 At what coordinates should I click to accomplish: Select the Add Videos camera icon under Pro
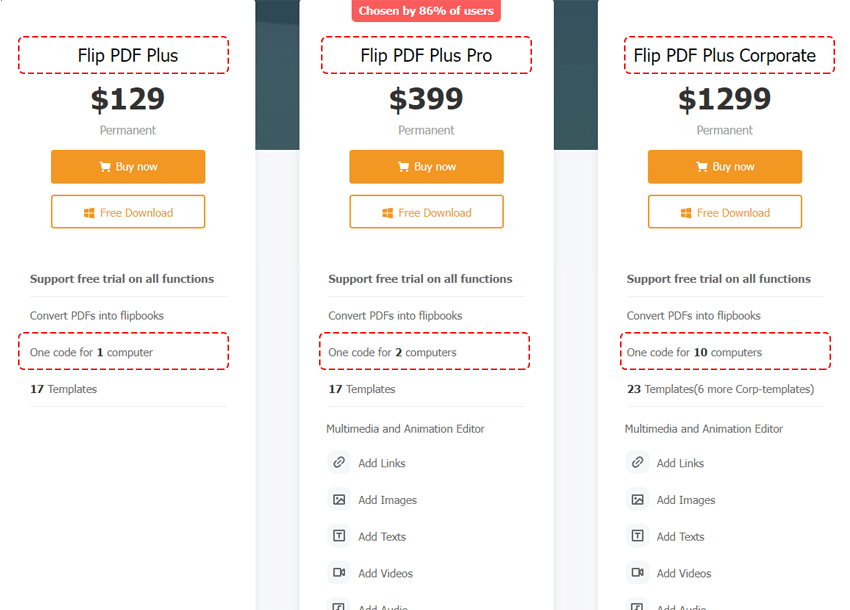(x=339, y=573)
